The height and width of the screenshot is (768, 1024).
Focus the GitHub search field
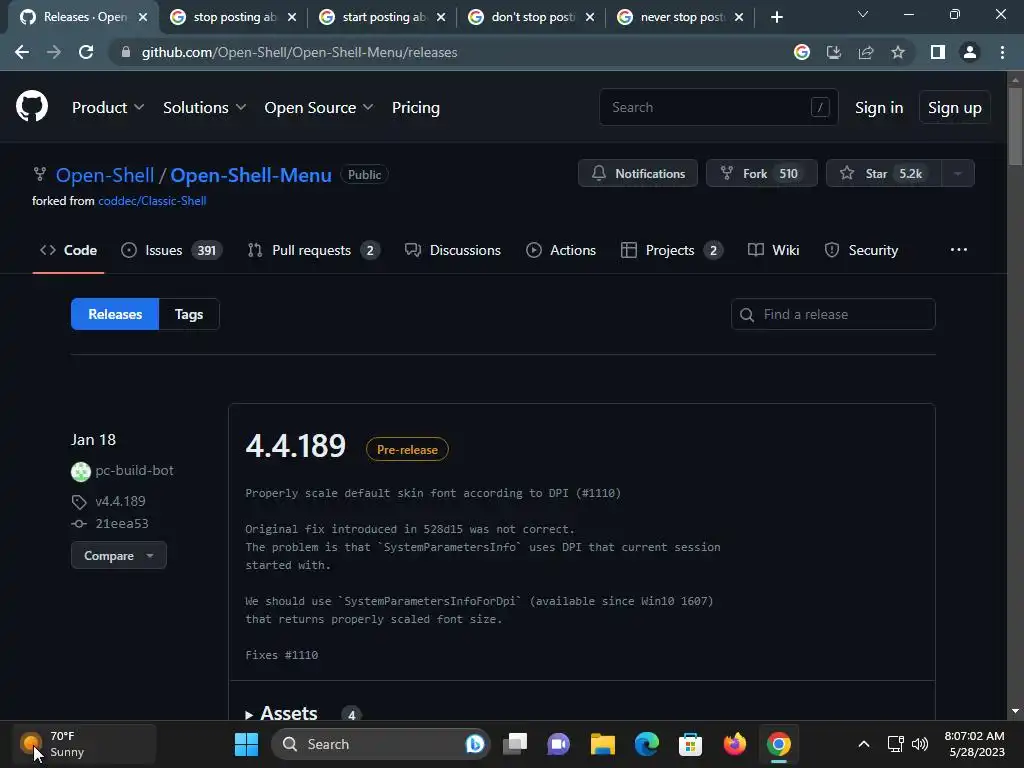tap(718, 107)
